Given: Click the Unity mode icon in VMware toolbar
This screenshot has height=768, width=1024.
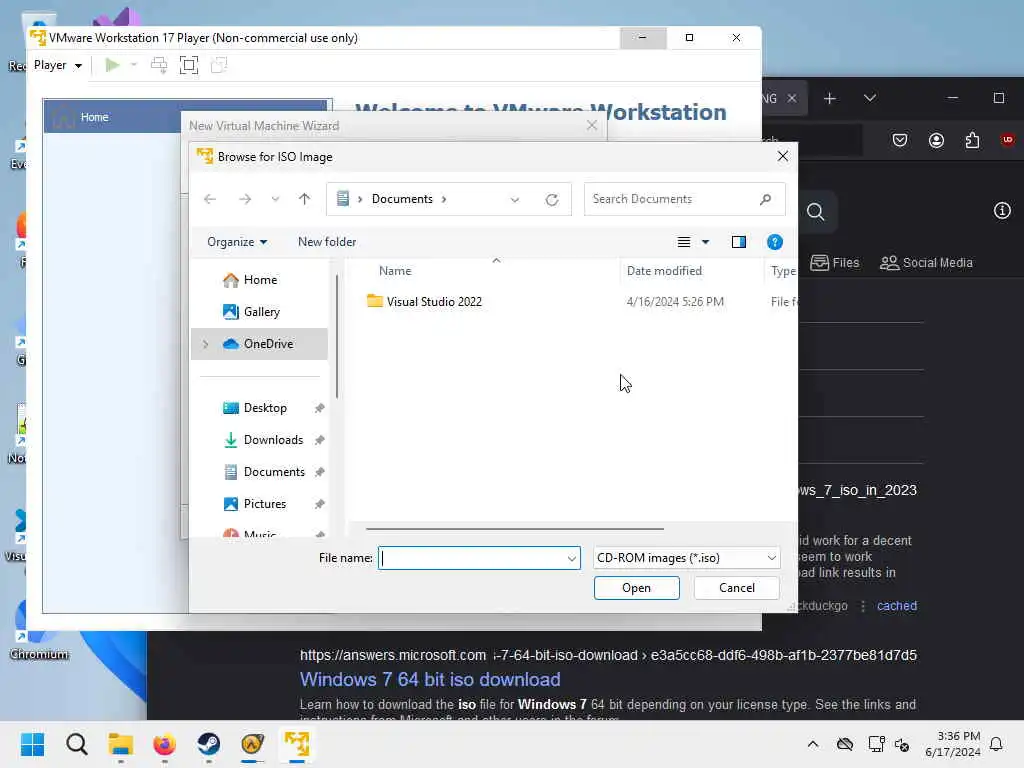Looking at the screenshot, I should pos(219,65).
